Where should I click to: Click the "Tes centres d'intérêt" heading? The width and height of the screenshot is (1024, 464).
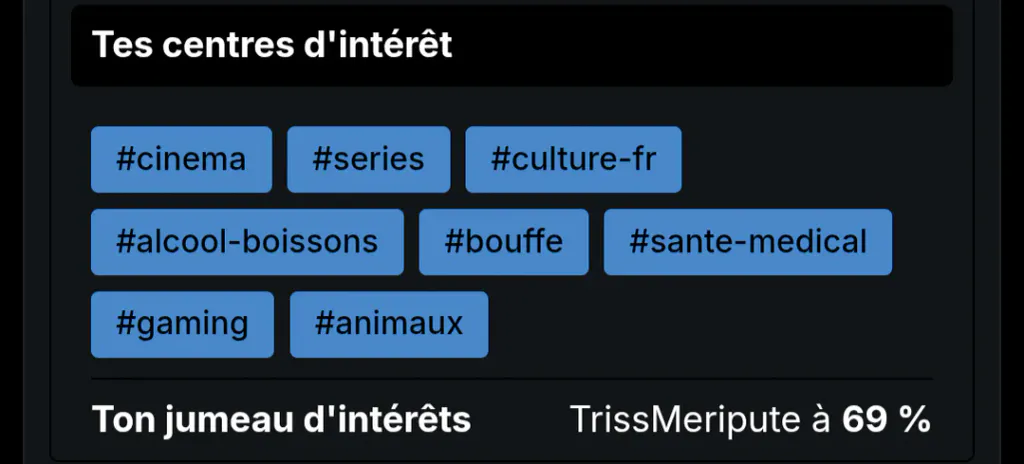click(x=272, y=44)
